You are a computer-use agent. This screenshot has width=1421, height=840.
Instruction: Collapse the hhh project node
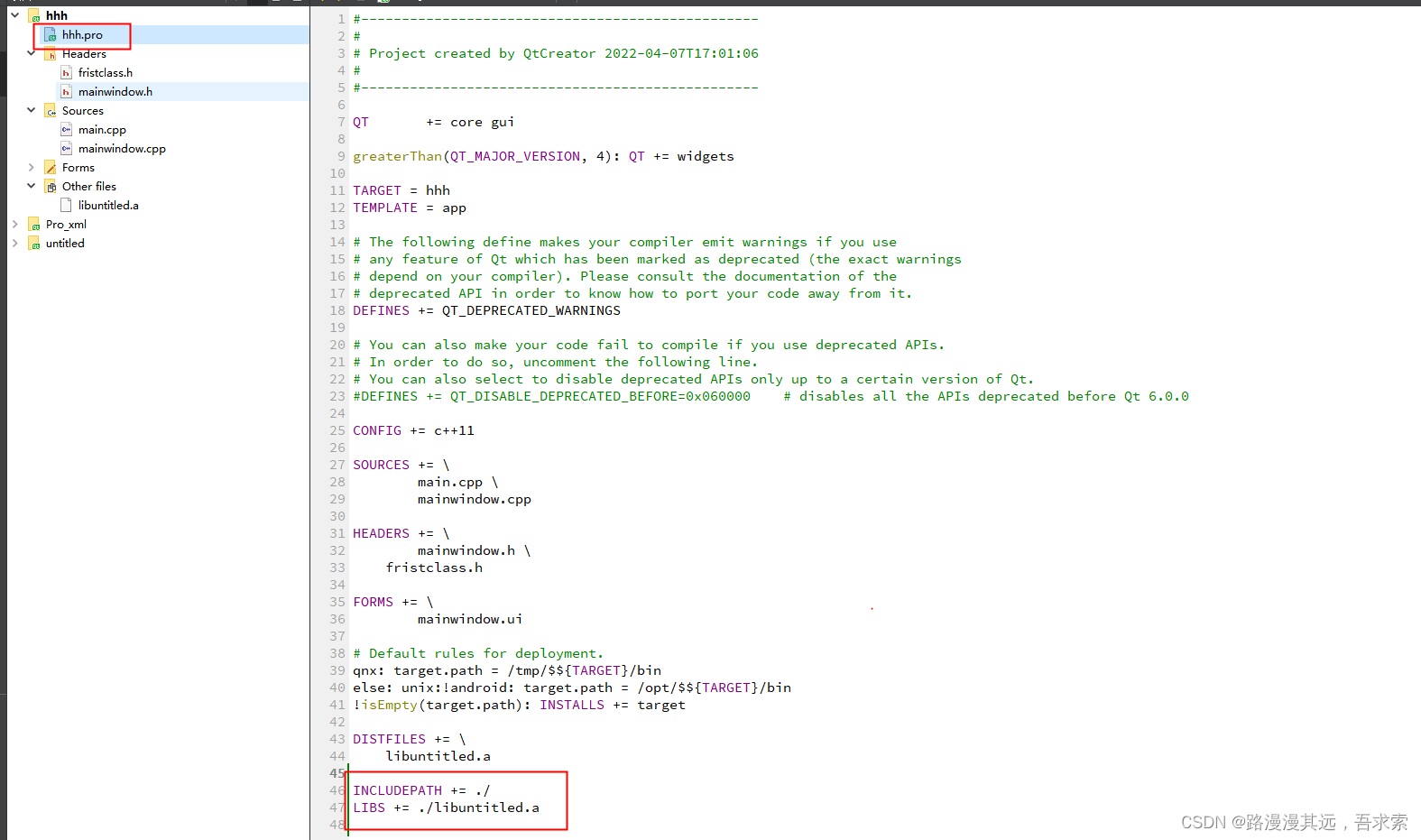14,15
